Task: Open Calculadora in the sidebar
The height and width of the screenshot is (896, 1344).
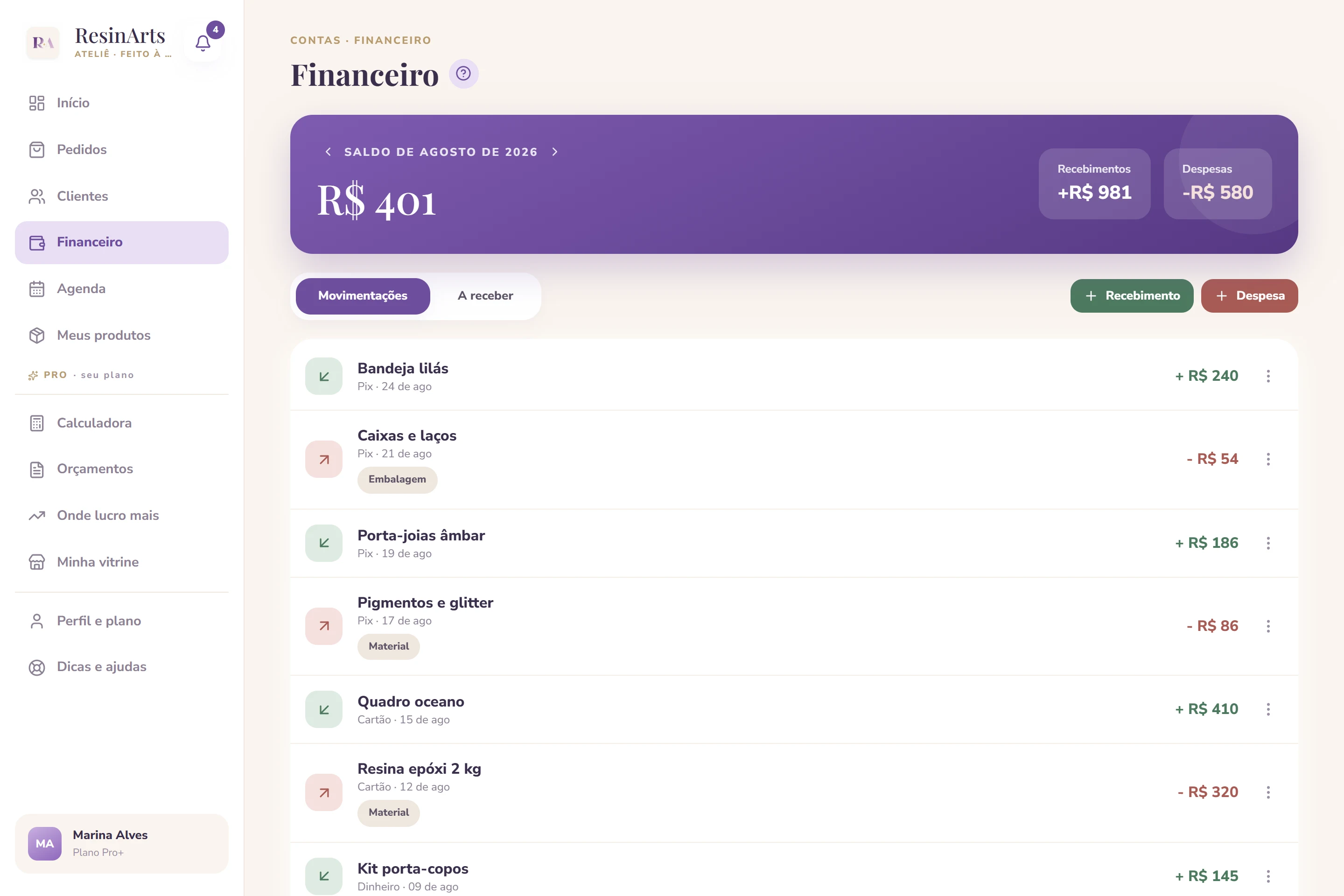Action: pyautogui.click(x=122, y=423)
